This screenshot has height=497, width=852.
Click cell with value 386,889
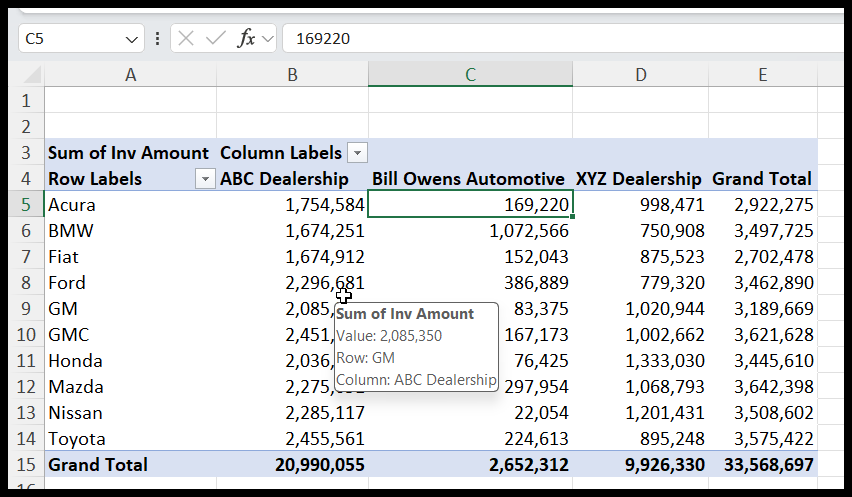click(x=471, y=283)
